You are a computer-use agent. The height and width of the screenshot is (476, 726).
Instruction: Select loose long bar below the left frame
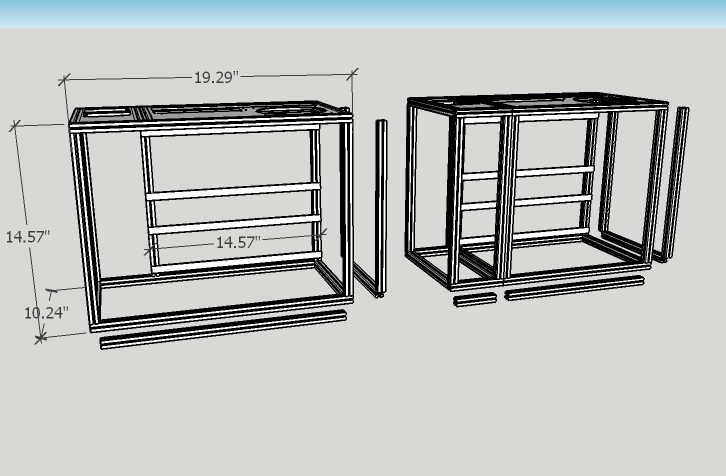pos(223,329)
